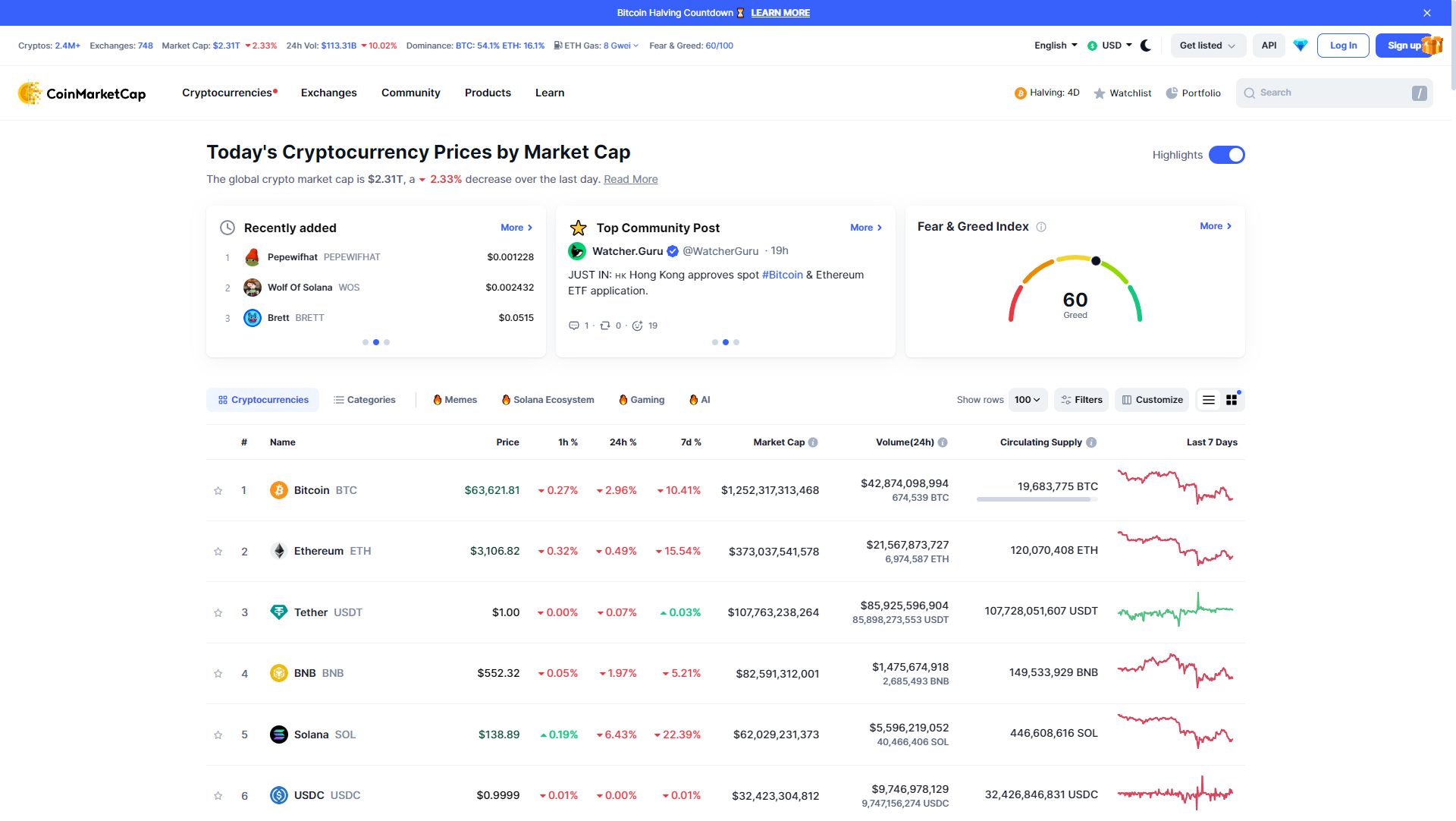Screen dimensions: 1456x821
Task: Open the Read More link
Action: click(630, 179)
